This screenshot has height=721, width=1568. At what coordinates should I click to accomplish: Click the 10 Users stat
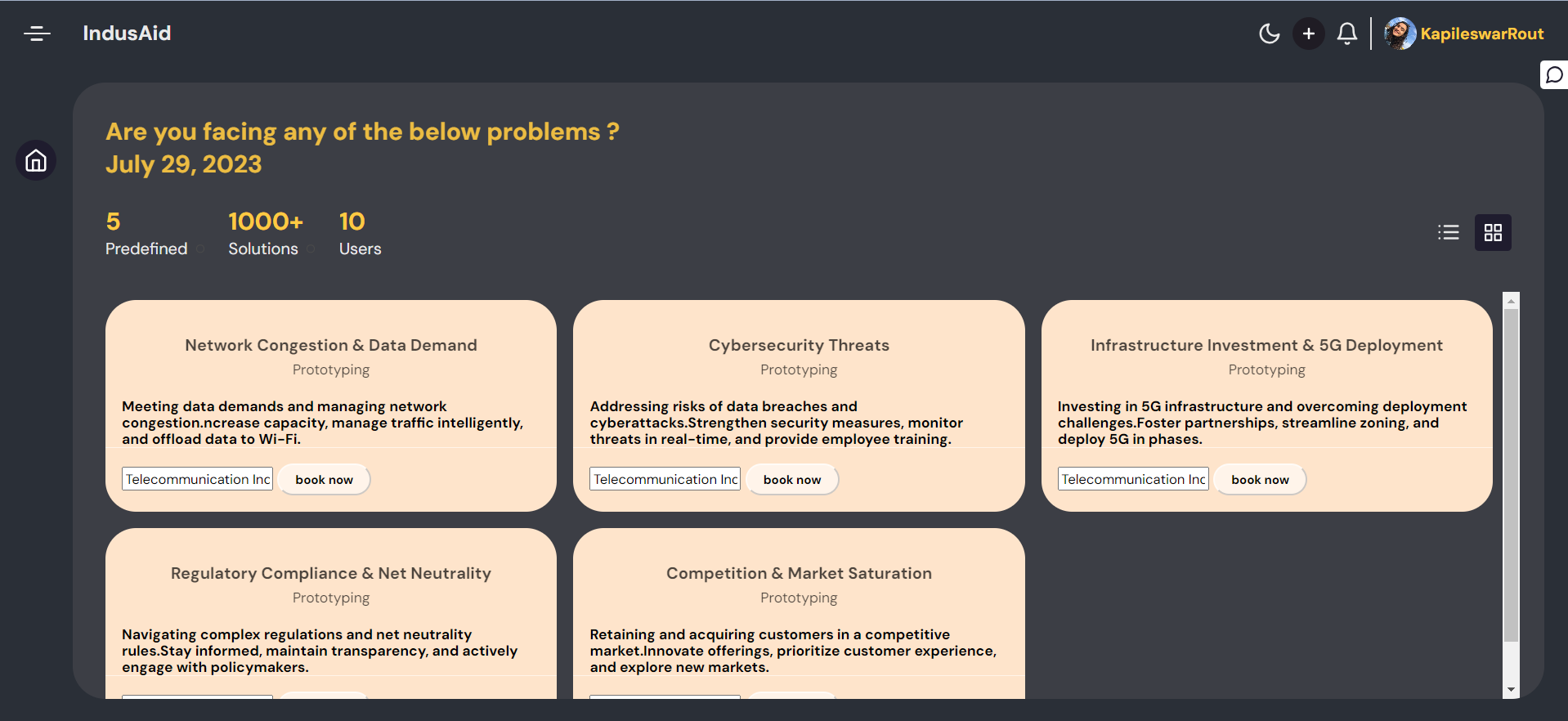pos(360,234)
